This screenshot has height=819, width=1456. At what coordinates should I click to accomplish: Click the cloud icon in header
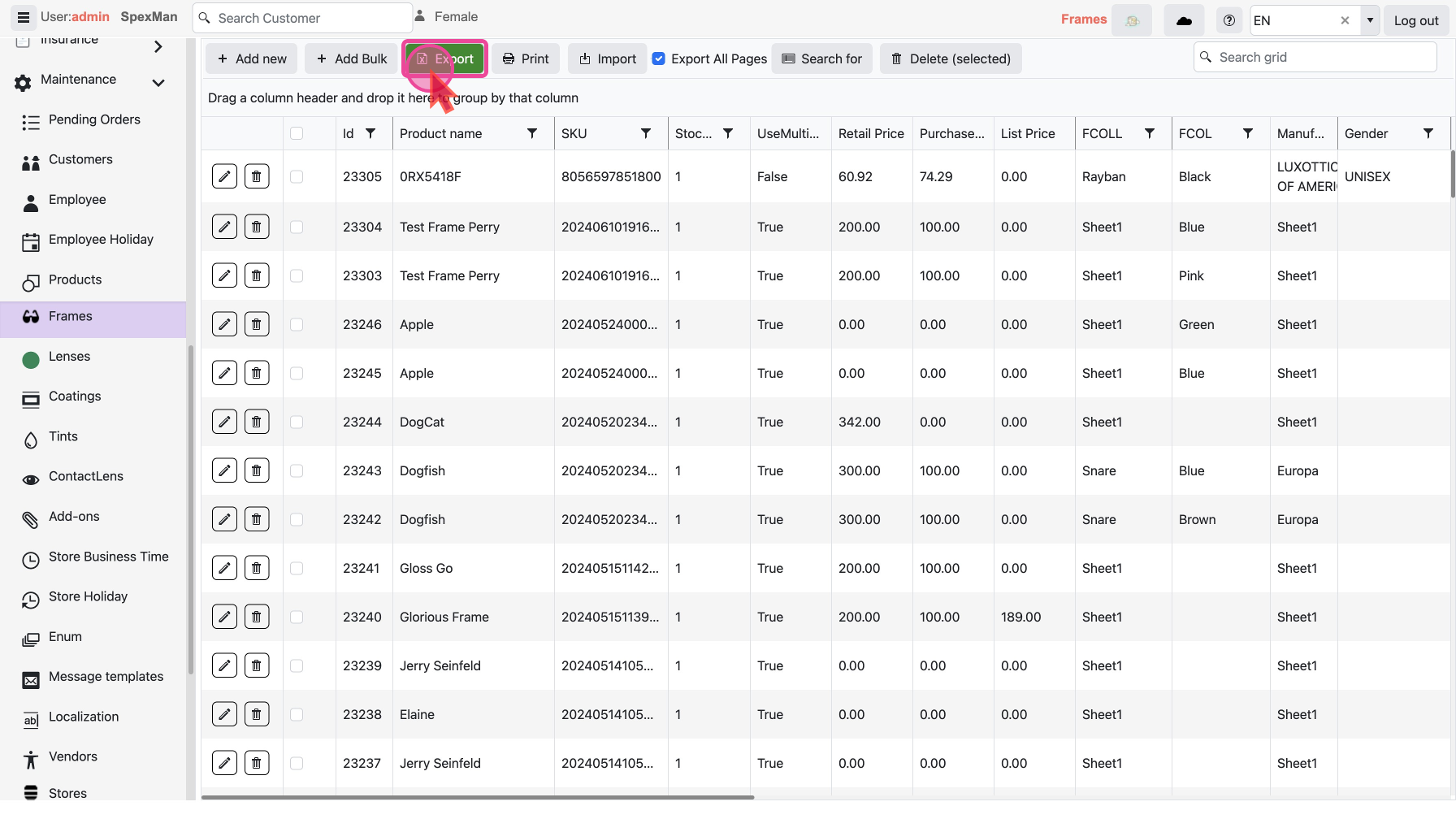click(1184, 20)
